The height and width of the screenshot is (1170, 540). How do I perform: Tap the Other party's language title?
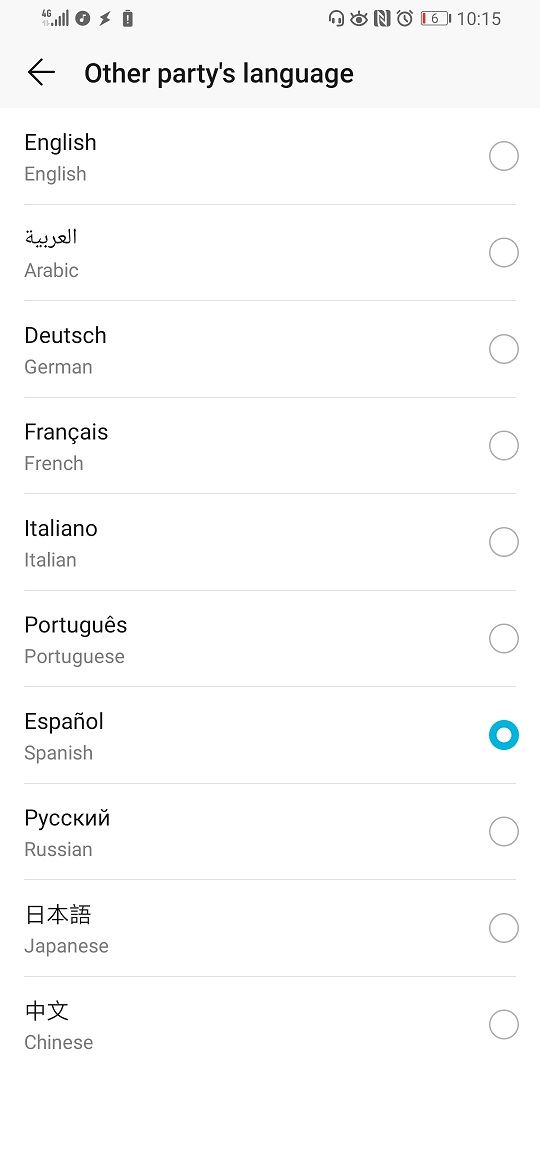(x=219, y=73)
